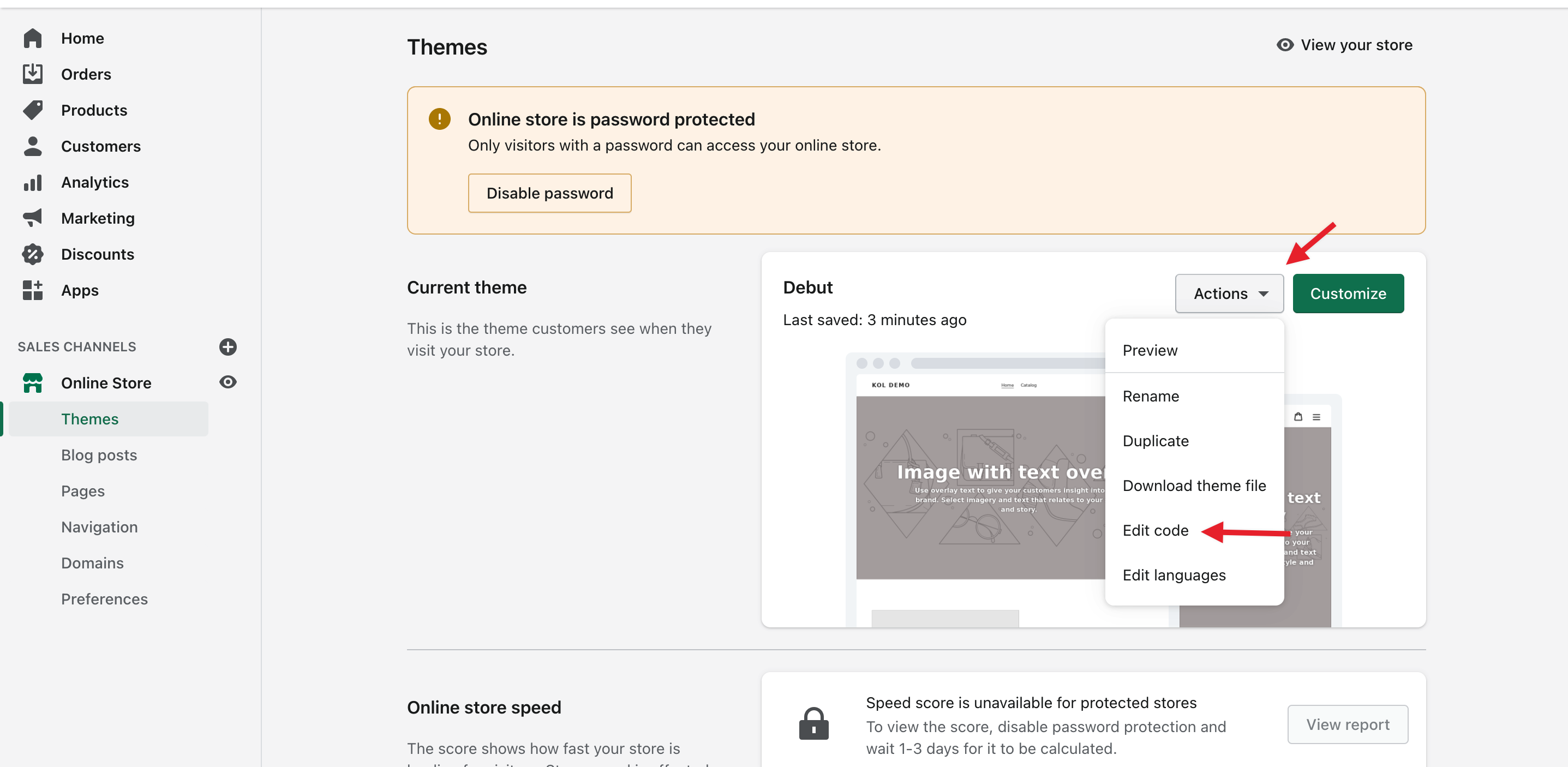This screenshot has height=767, width=1568.
Task: Click 'Online store is password protected' heading
Action: (x=611, y=119)
